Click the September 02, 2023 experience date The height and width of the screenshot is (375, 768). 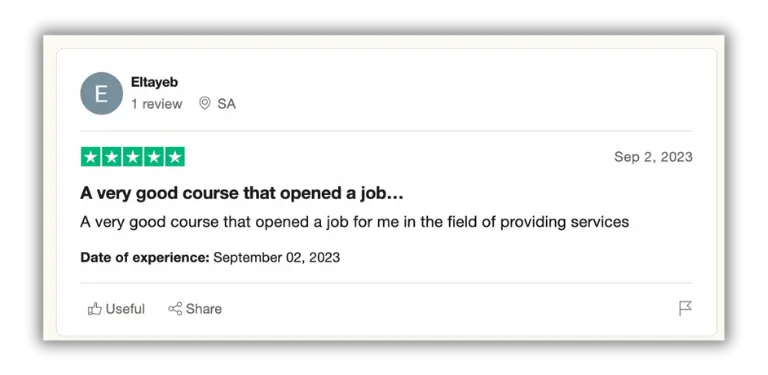[x=277, y=258]
